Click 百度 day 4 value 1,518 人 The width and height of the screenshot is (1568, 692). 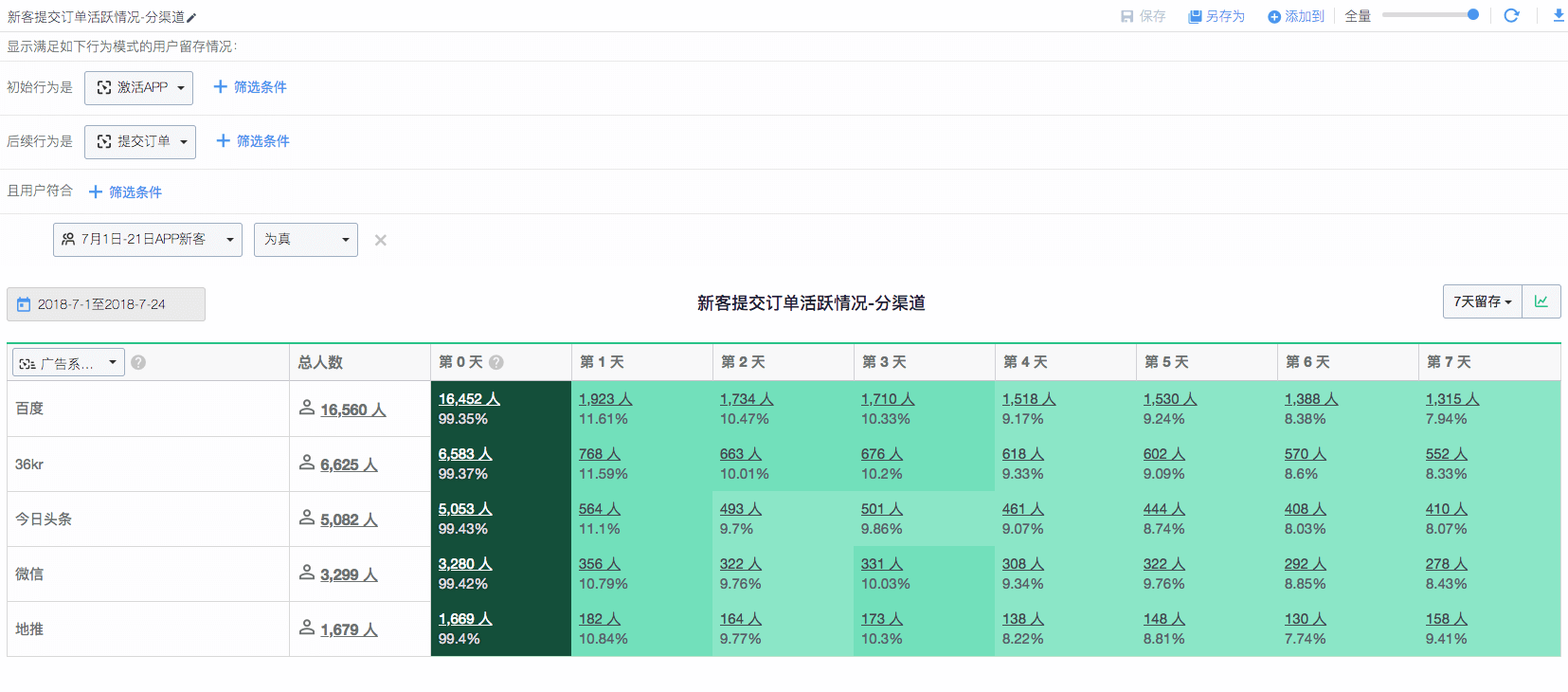1029,399
